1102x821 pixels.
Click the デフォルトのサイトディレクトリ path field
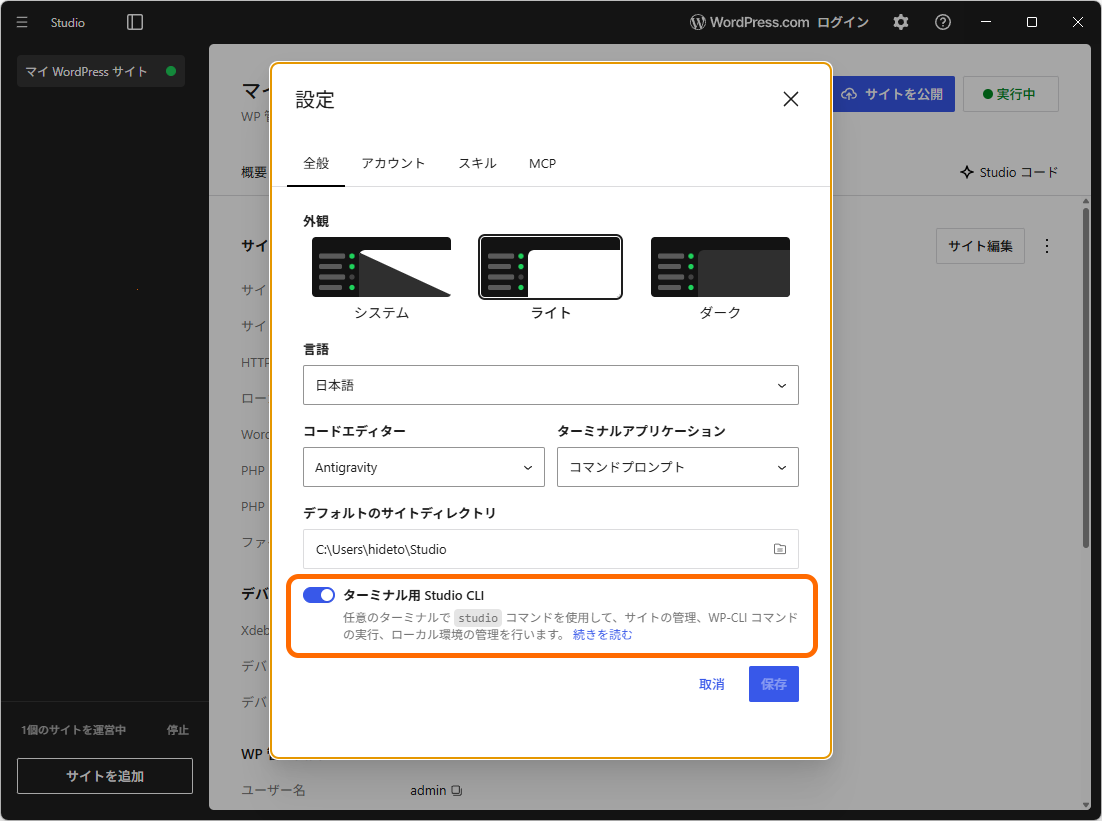pos(550,549)
